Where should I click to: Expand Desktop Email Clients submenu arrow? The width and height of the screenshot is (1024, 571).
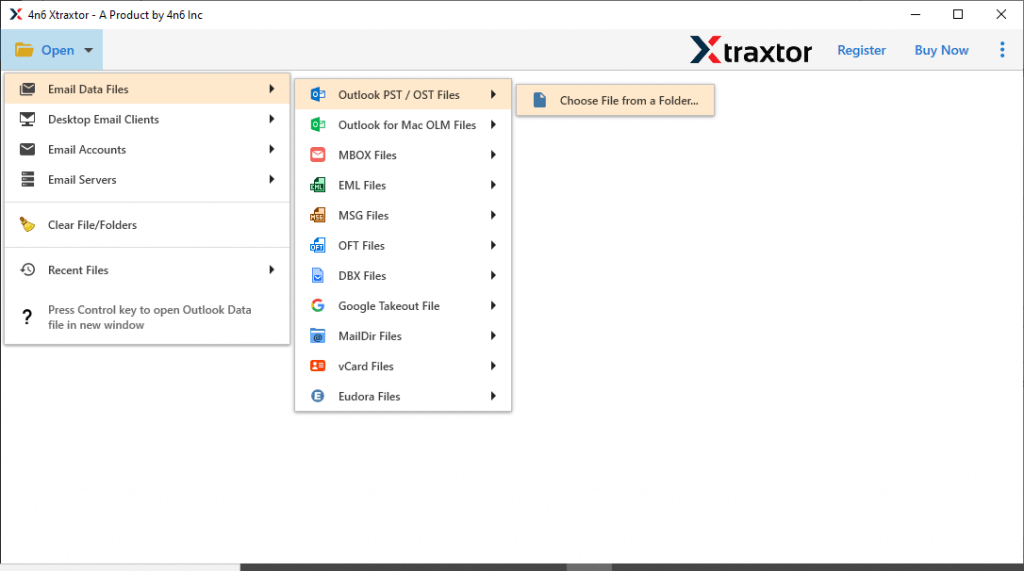click(x=272, y=119)
